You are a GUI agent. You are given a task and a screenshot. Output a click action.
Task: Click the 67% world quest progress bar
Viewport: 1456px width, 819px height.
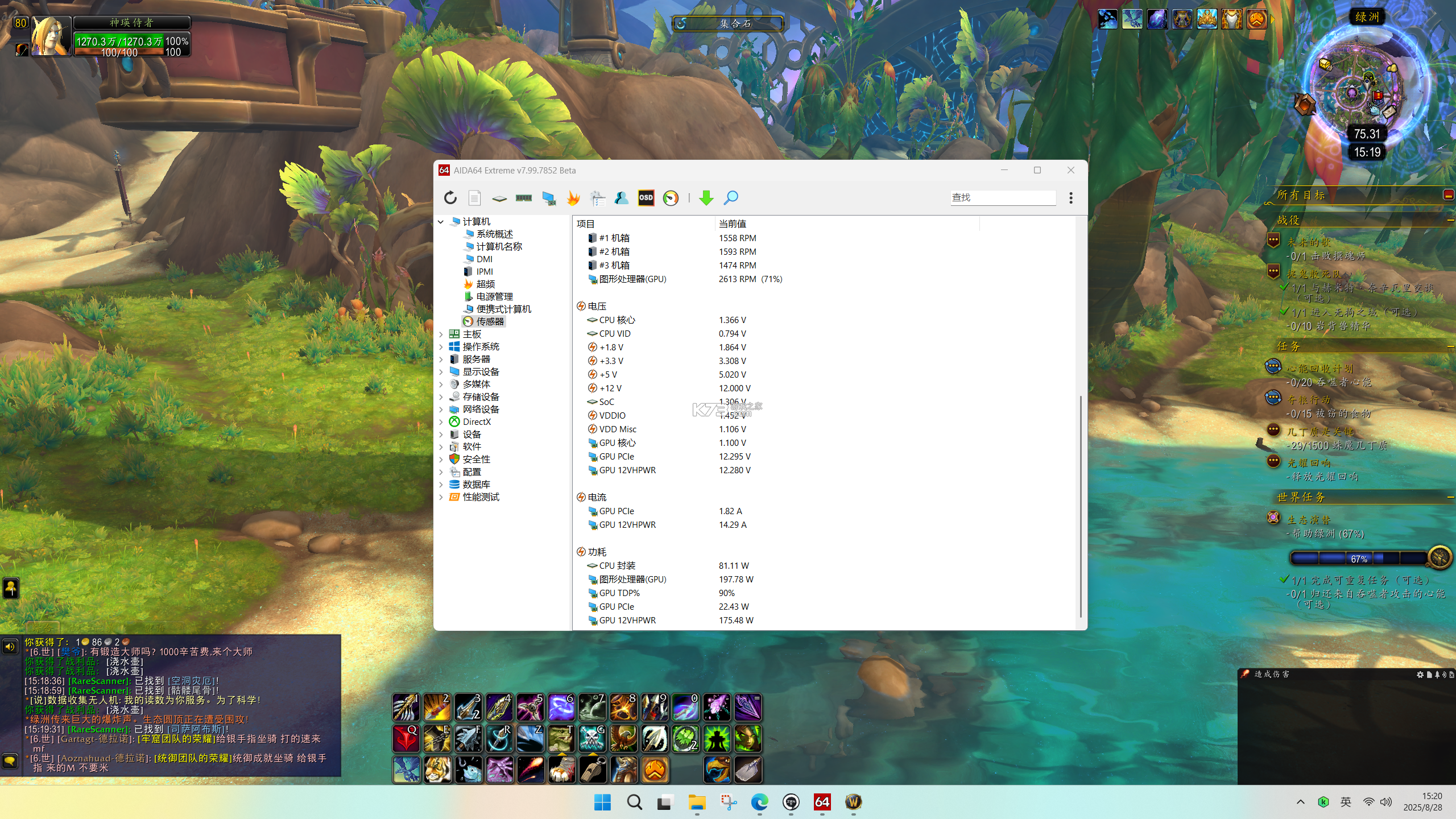coord(1359,559)
